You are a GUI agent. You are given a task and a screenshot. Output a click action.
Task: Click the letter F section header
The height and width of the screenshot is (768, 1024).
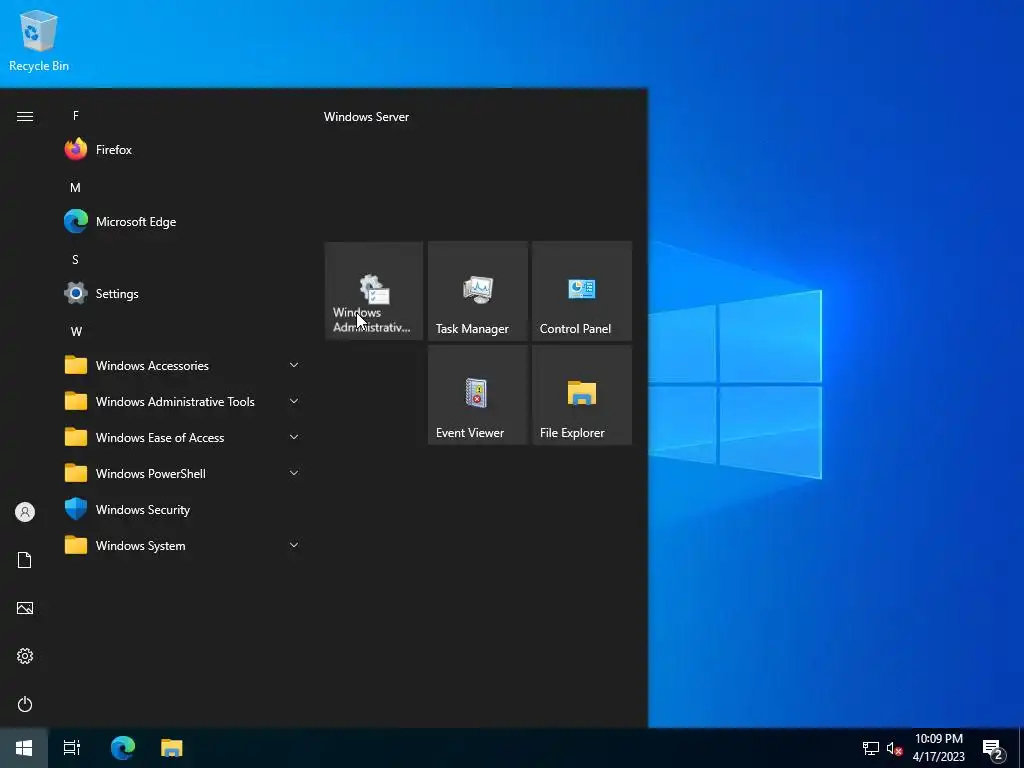click(x=76, y=116)
